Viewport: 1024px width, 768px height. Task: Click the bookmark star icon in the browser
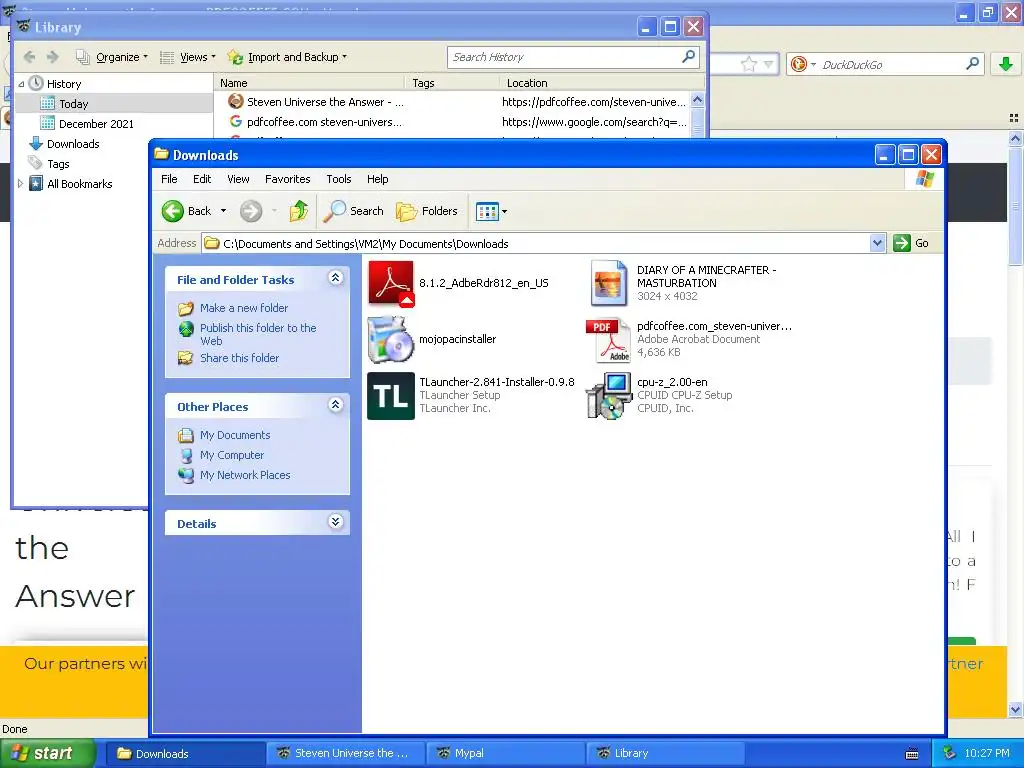(749, 64)
